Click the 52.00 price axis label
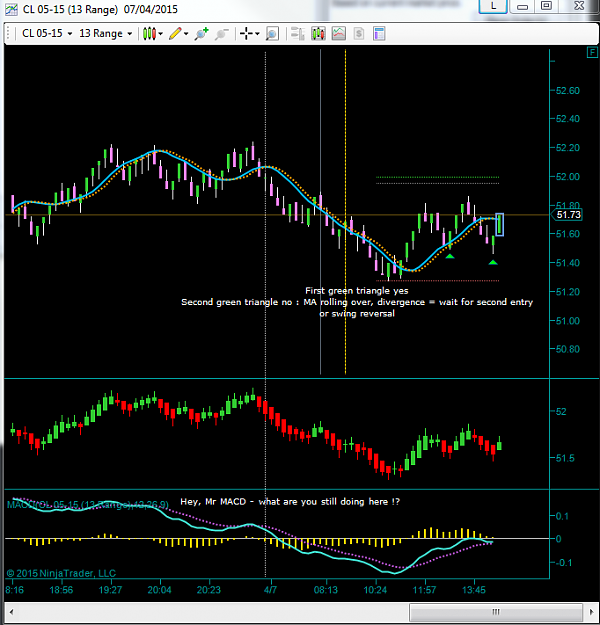 point(568,177)
